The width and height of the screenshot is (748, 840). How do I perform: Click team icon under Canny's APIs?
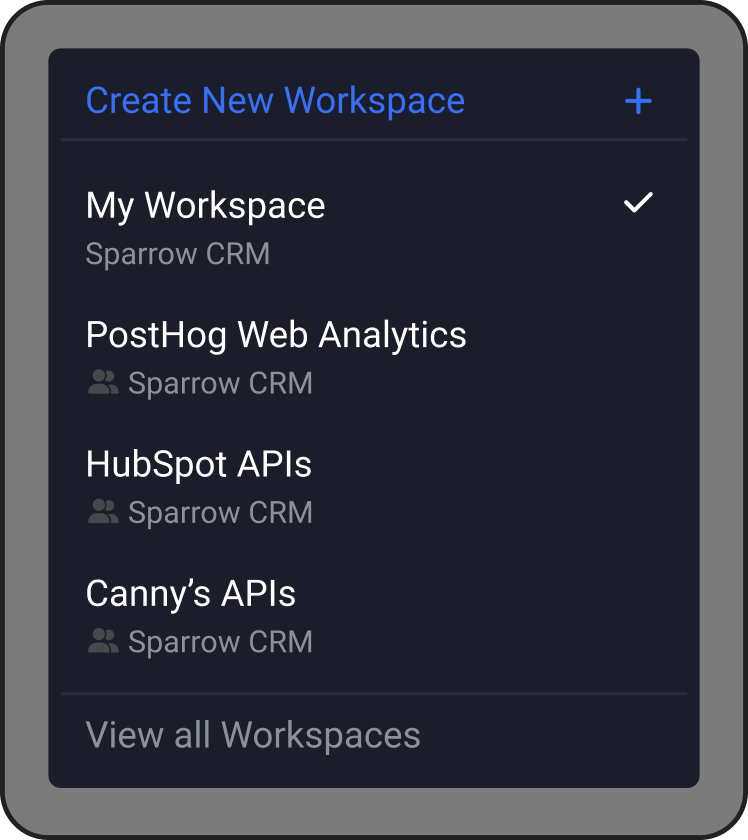point(103,641)
